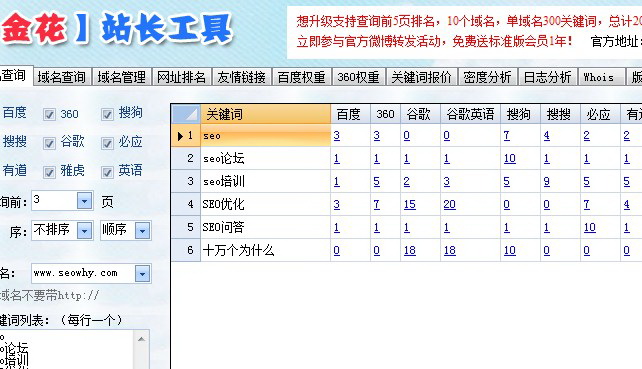Switch to the 密度分析 tab
Image resolution: width=642 pixels, height=369 pixels.
pos(488,77)
